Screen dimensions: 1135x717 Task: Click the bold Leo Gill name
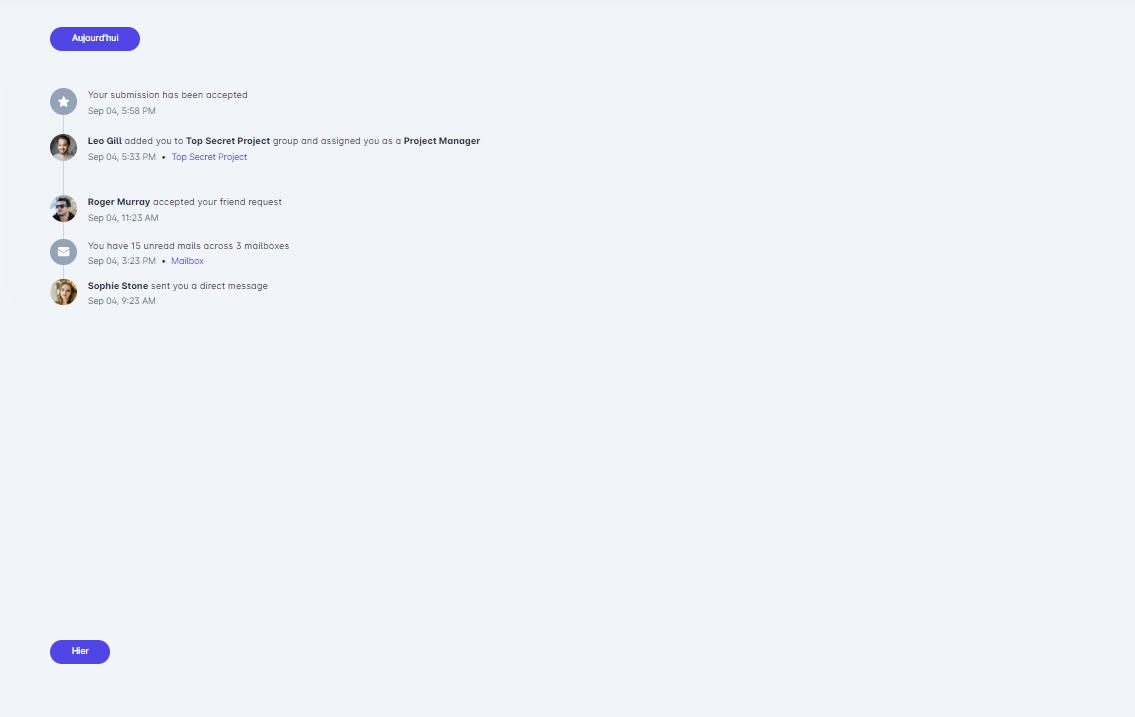[105, 141]
